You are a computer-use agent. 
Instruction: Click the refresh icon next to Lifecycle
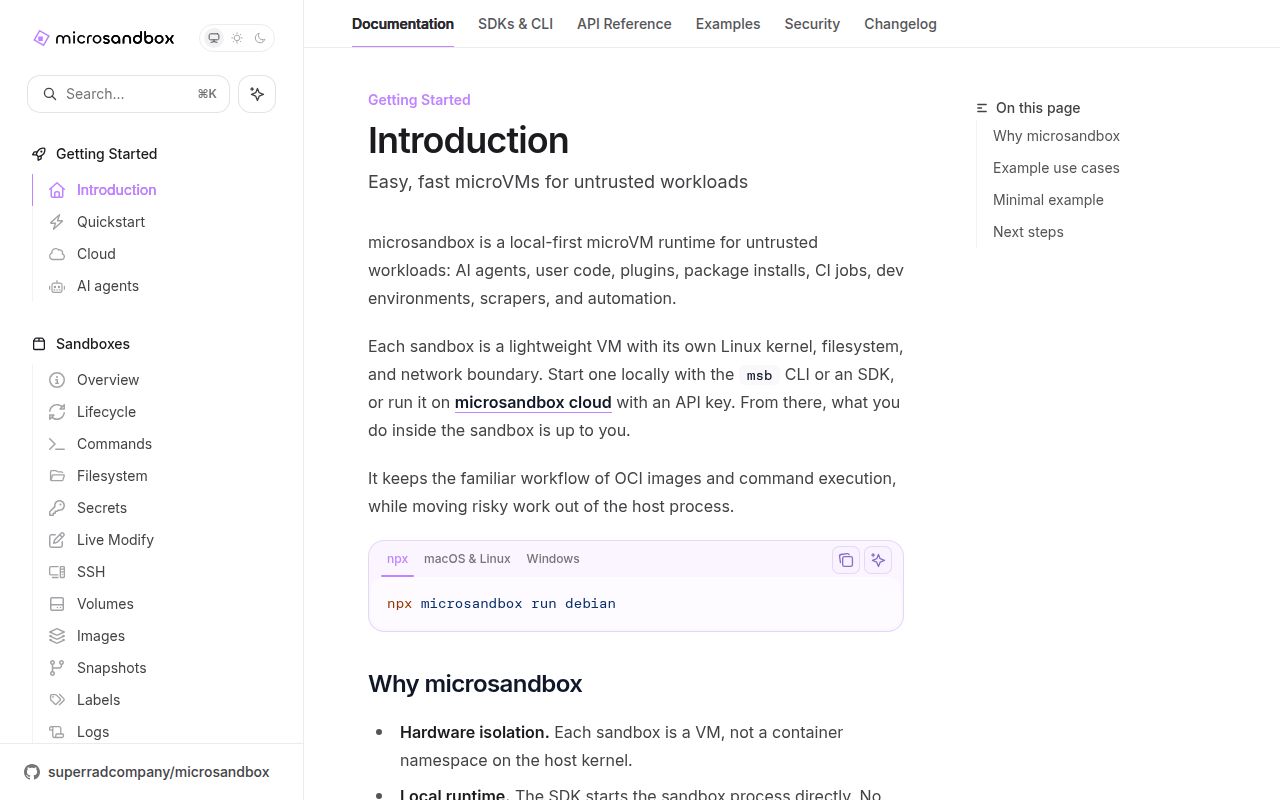pos(57,412)
